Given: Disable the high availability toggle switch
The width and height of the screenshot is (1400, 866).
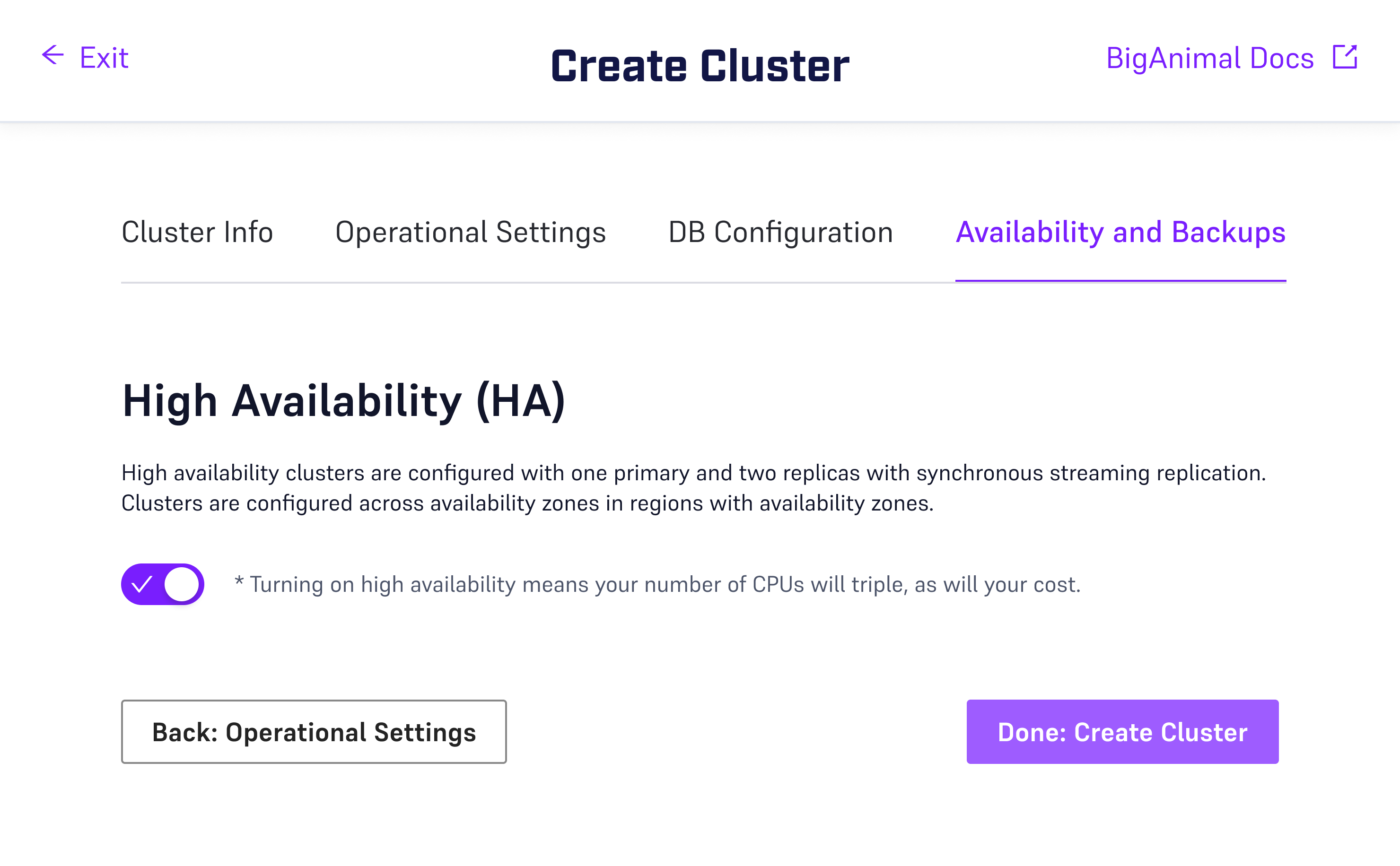Looking at the screenshot, I should click(163, 584).
